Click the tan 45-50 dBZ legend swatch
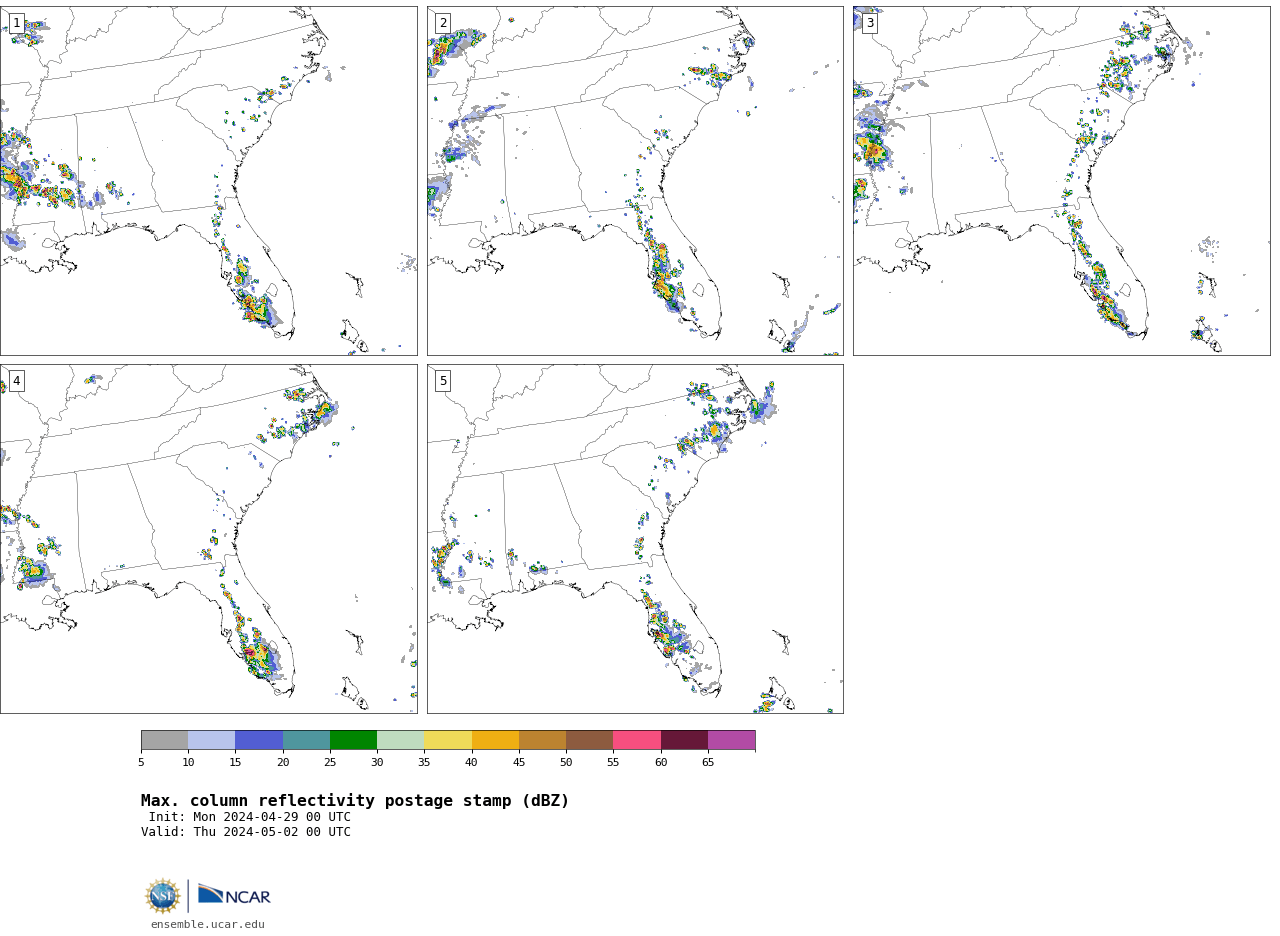This screenshot has height=936, width=1280. [542, 740]
